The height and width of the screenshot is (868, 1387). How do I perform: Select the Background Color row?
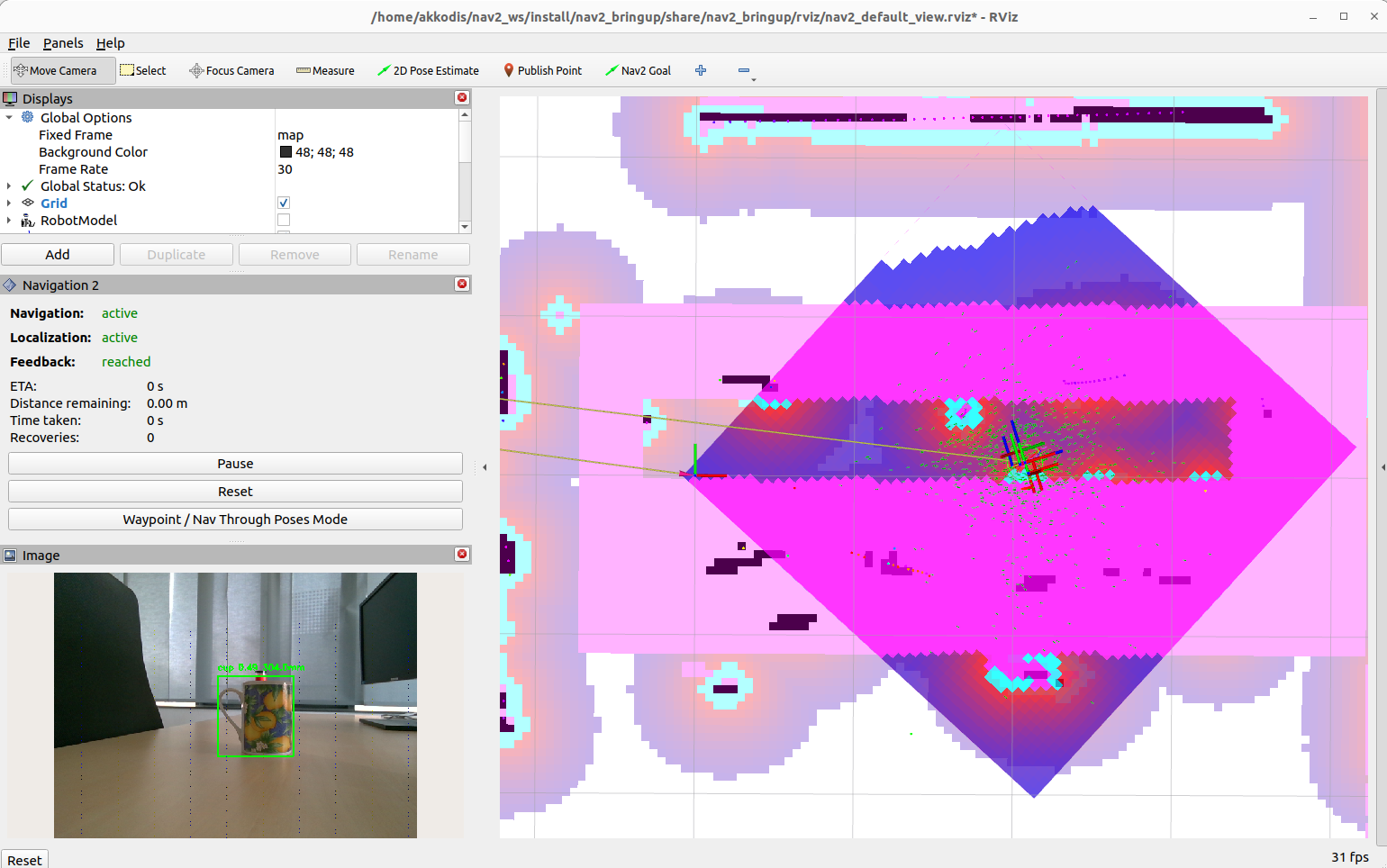(x=230, y=151)
